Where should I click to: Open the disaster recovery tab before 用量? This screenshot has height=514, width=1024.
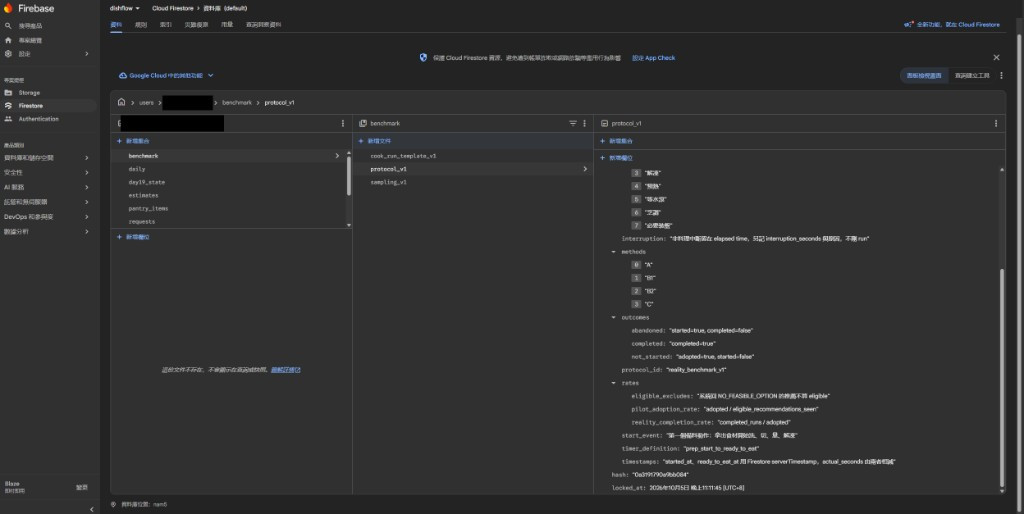196,25
